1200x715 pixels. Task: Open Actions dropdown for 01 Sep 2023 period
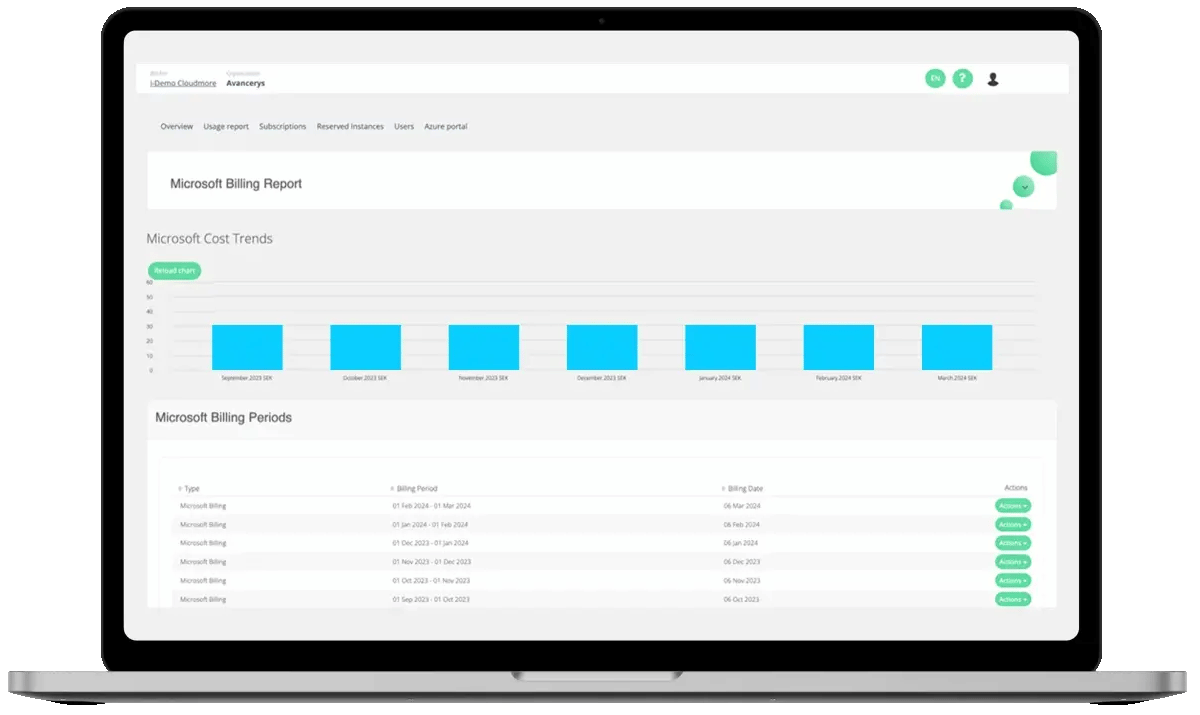pos(1012,599)
